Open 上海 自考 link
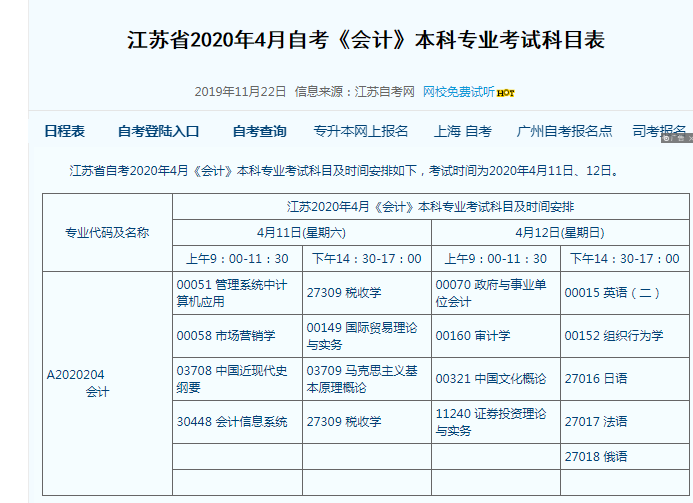693x503 pixels. point(462,131)
